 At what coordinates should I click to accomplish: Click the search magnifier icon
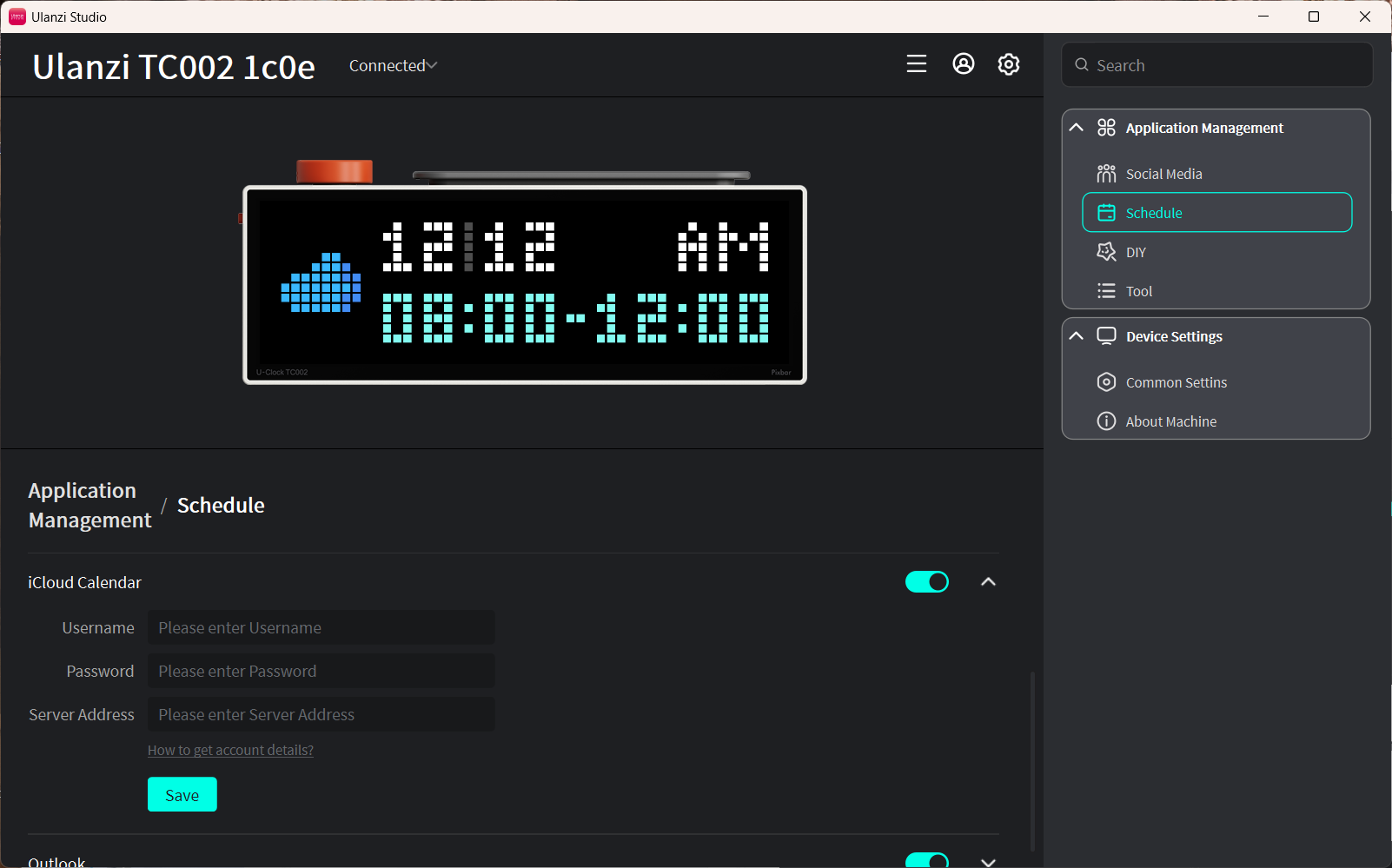tap(1082, 65)
